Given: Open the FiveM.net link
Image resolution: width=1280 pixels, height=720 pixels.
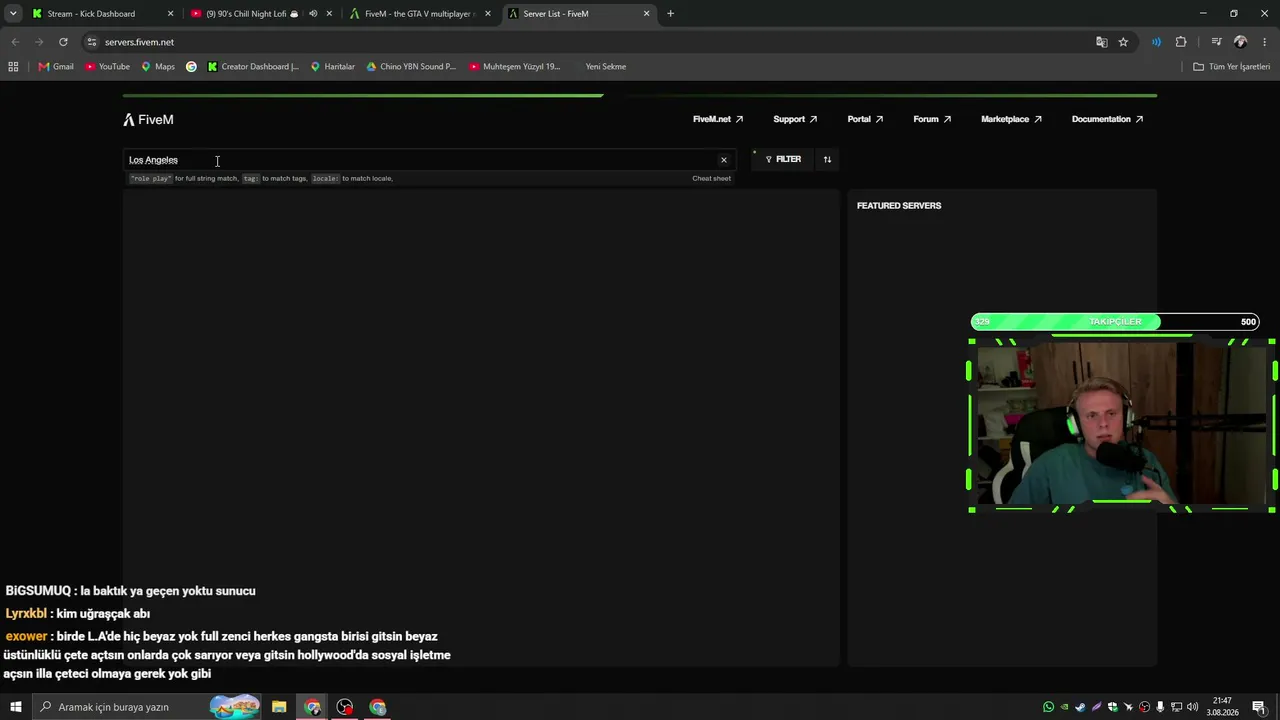Looking at the screenshot, I should tap(718, 119).
